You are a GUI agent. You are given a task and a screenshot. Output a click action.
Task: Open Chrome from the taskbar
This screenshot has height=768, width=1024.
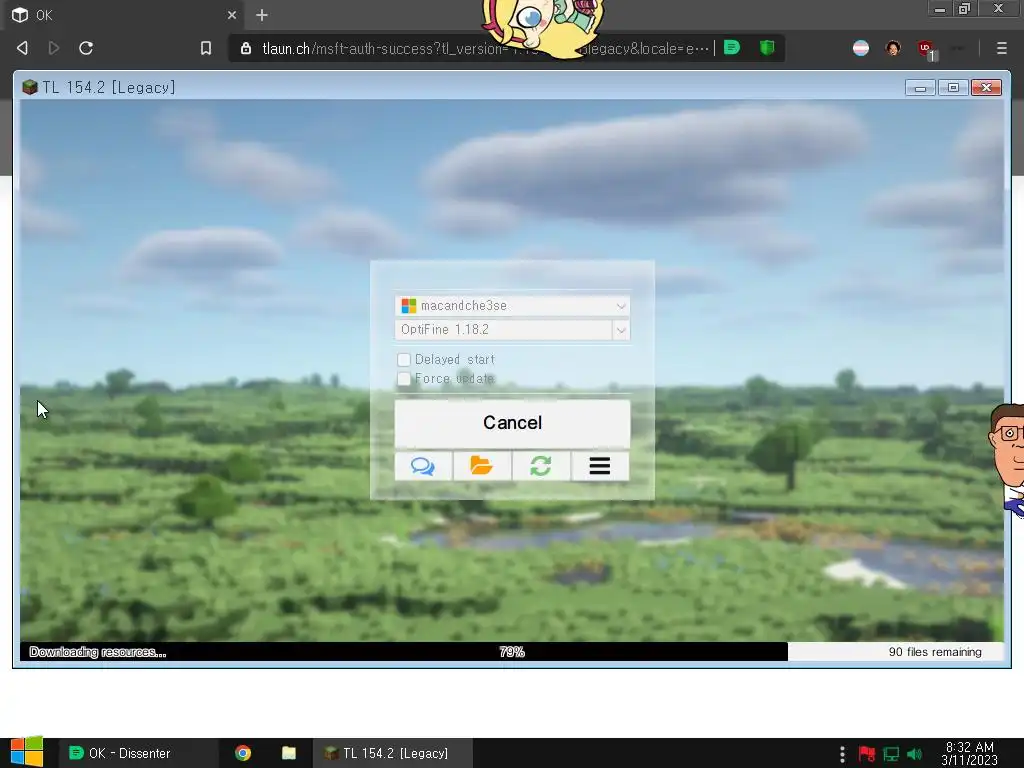[x=243, y=753]
